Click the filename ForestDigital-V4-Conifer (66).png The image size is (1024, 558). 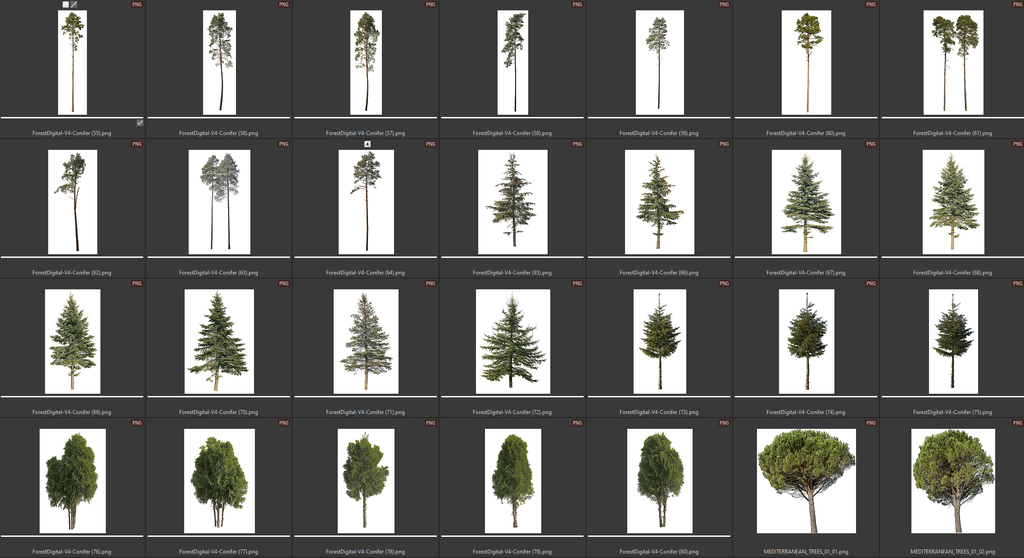[659, 272]
